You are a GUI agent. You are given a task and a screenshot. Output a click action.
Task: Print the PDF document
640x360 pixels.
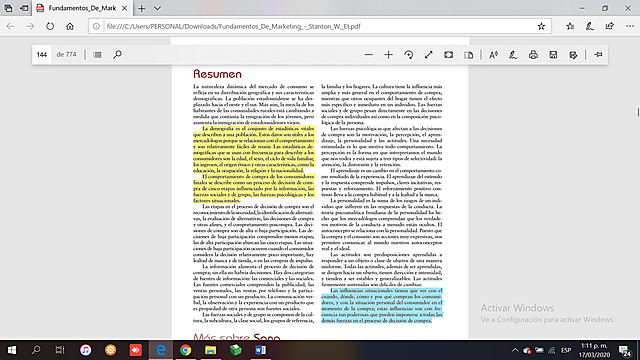(533, 55)
